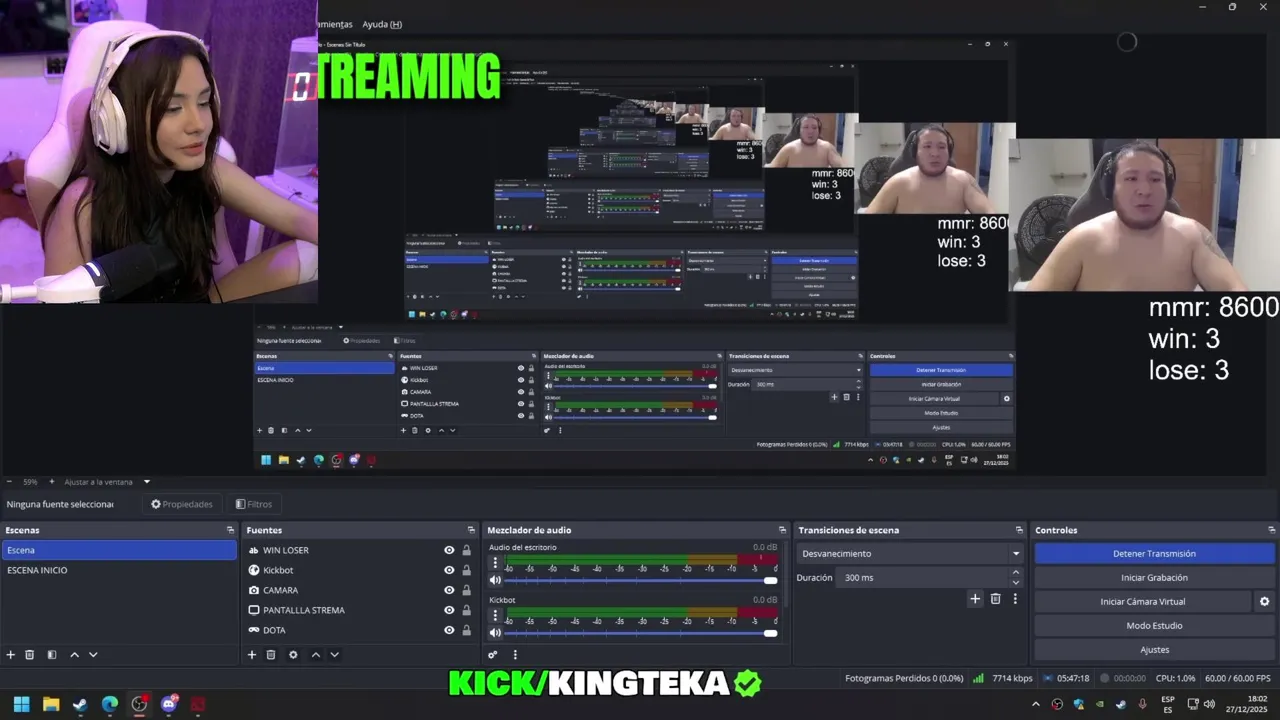
Task: Open Audio del escritorio three-dot options
Action: [x=494, y=564]
